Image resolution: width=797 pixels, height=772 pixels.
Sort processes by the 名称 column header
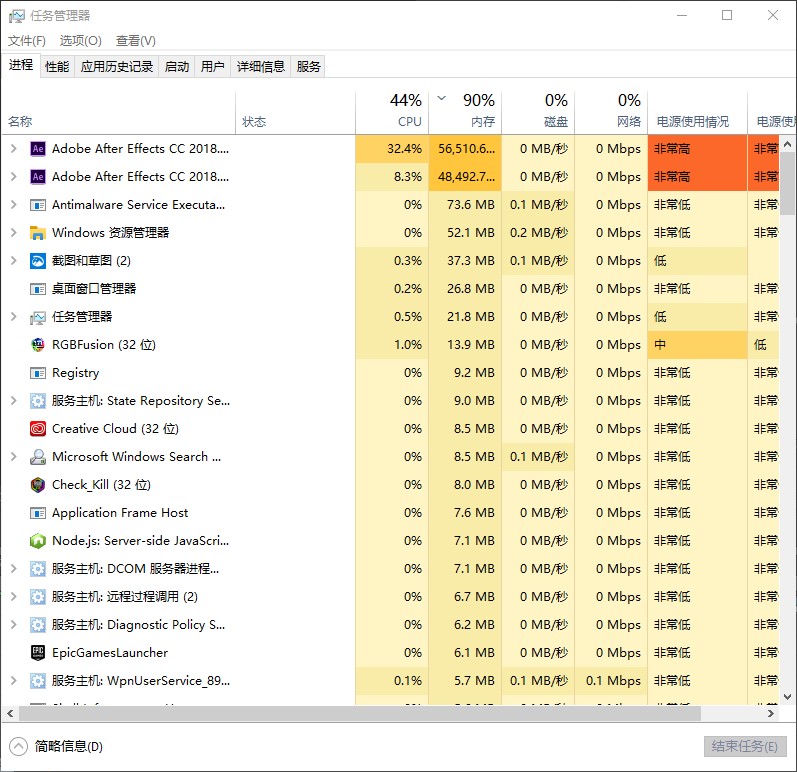[x=118, y=113]
